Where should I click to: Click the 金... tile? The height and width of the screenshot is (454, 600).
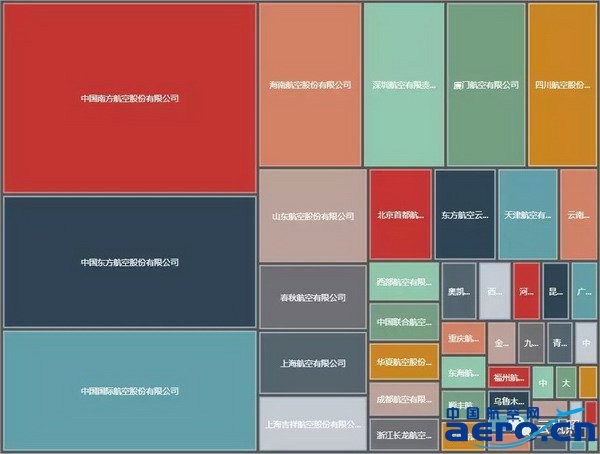(502, 343)
